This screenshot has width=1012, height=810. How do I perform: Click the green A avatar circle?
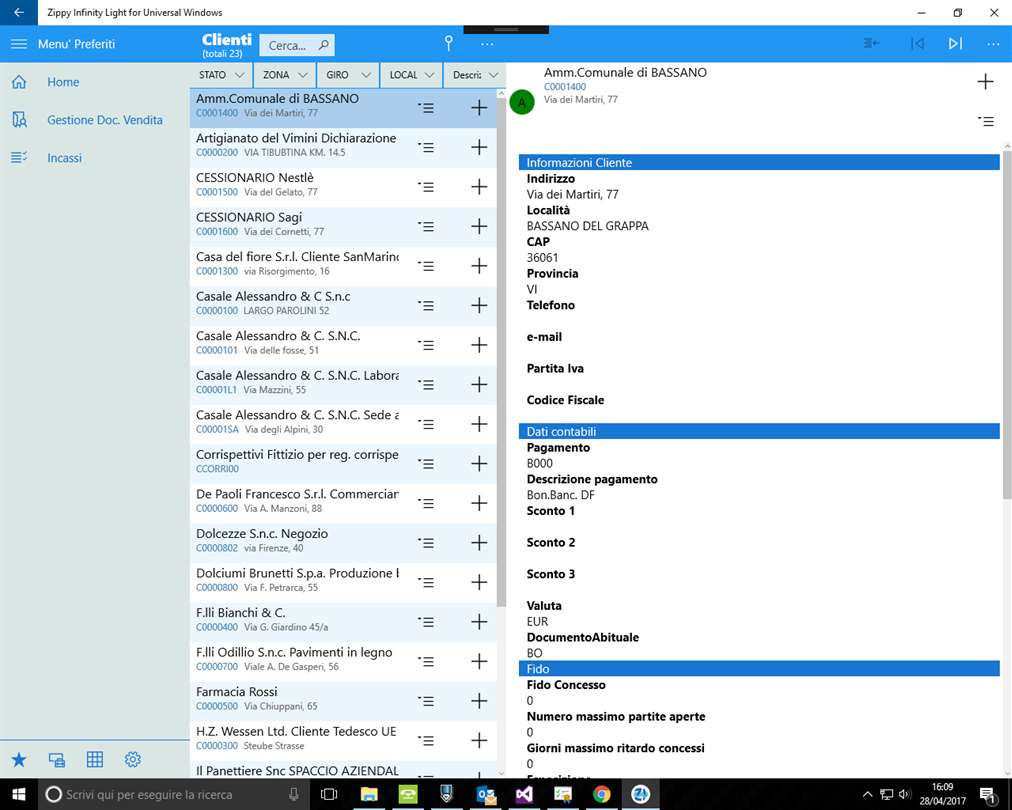521,102
